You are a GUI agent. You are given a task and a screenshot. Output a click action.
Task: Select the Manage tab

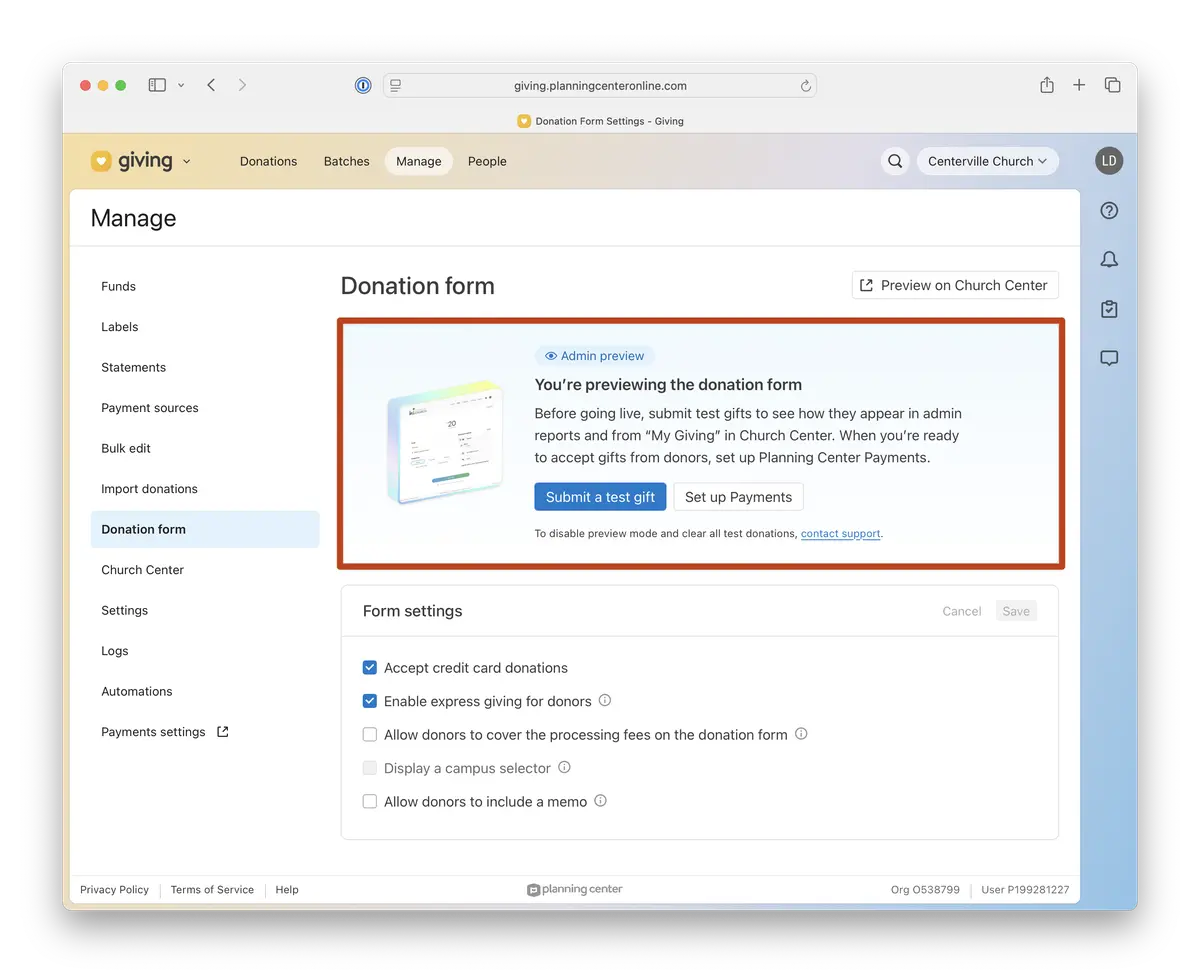coord(419,161)
